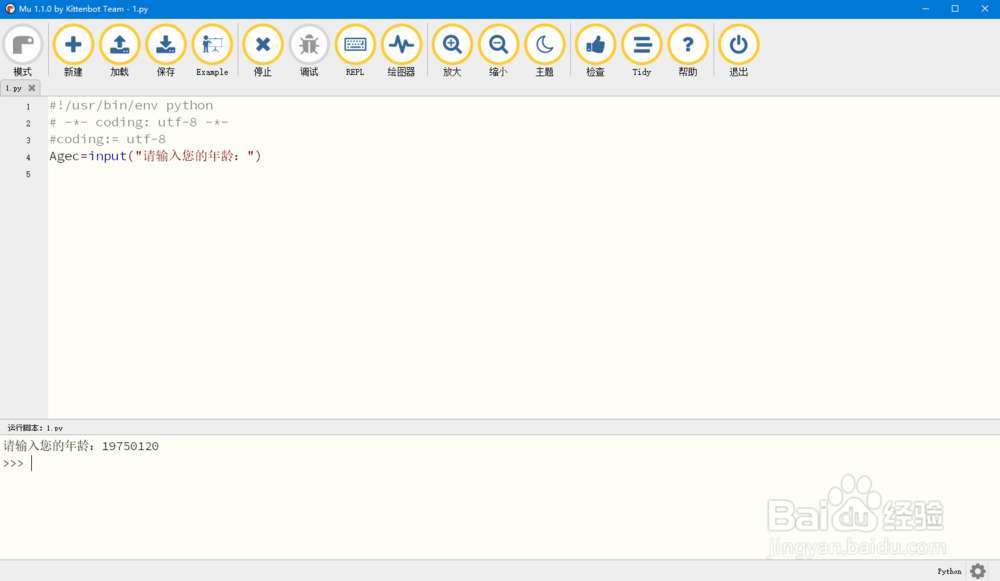Screen dimensions: 1000x581
Task: Open 帮助 help
Action: (x=688, y=51)
